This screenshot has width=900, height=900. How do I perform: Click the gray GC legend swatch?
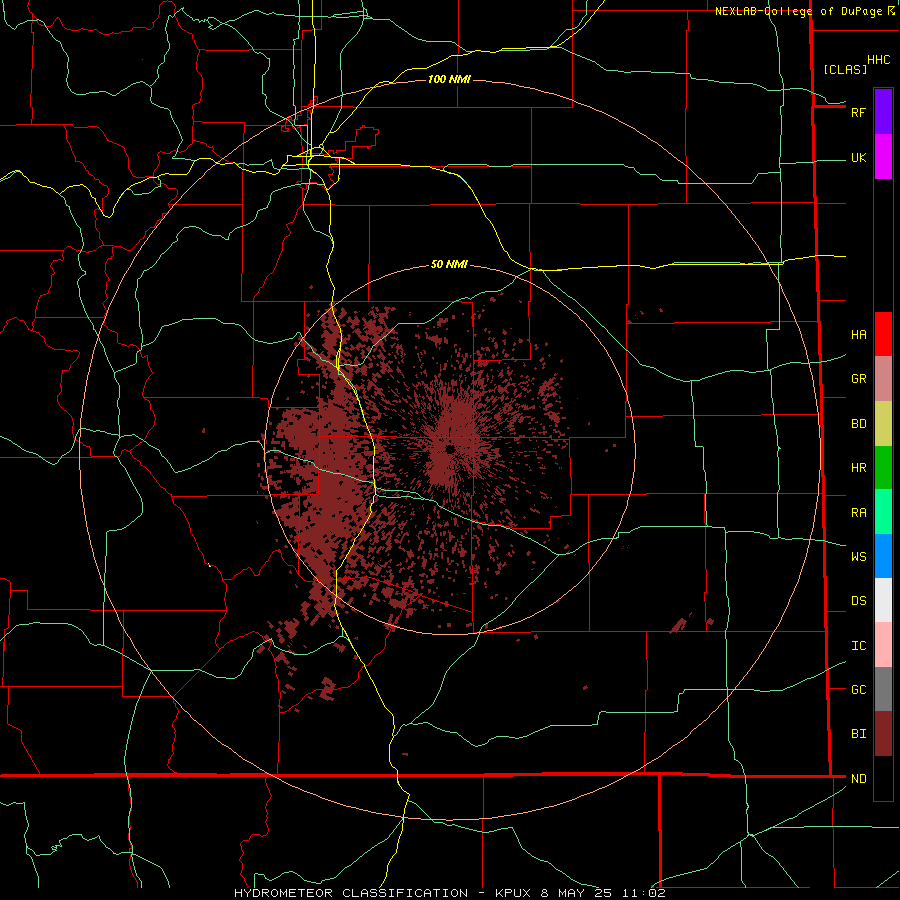[883, 689]
